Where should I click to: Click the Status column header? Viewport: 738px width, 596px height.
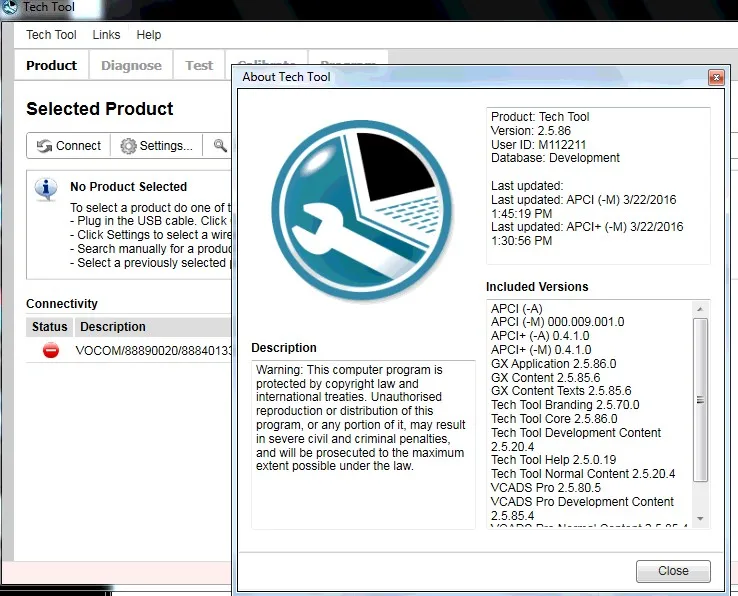tap(49, 327)
